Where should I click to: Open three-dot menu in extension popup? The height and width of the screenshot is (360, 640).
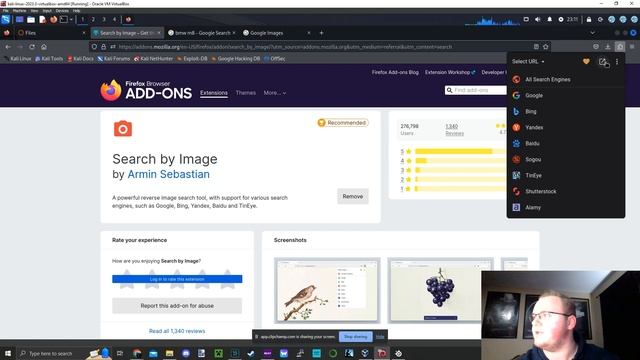pyautogui.click(x=617, y=62)
